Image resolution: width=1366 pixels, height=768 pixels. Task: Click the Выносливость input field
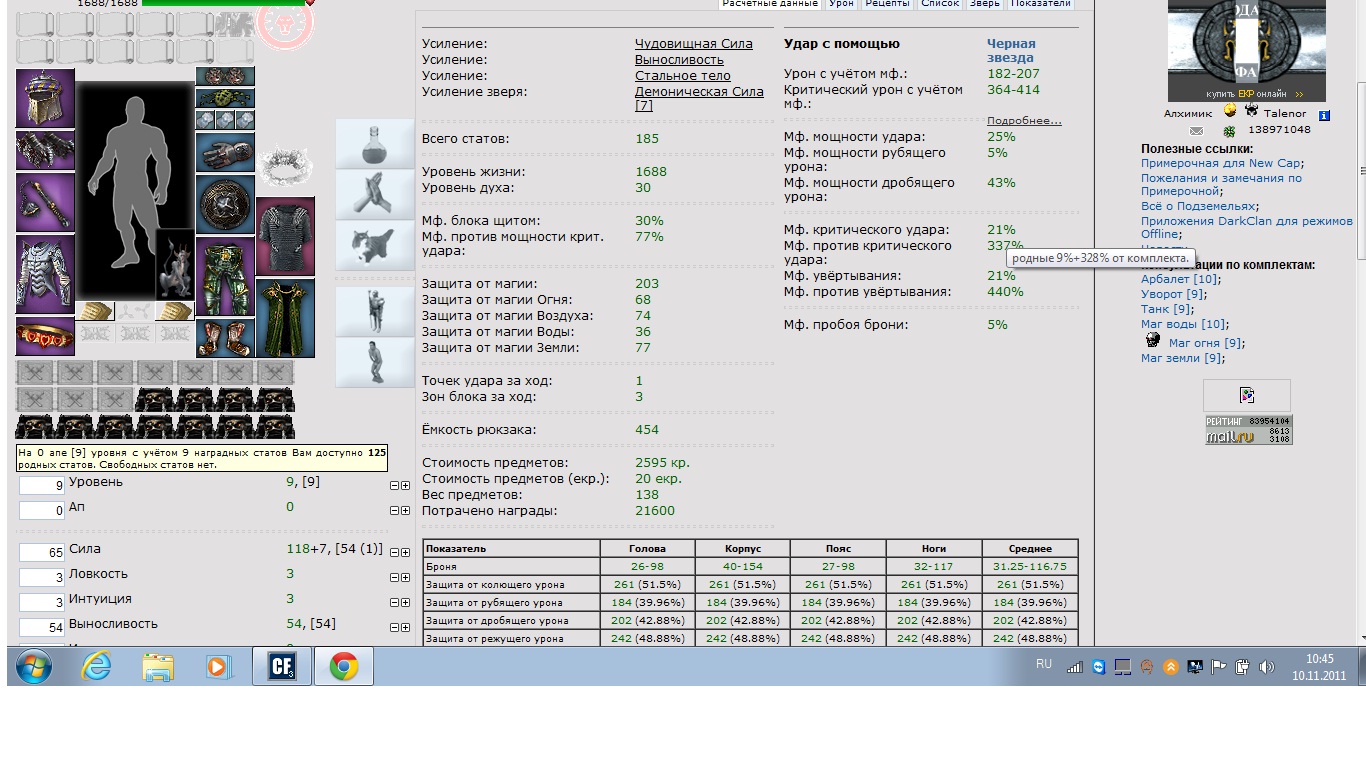point(42,627)
